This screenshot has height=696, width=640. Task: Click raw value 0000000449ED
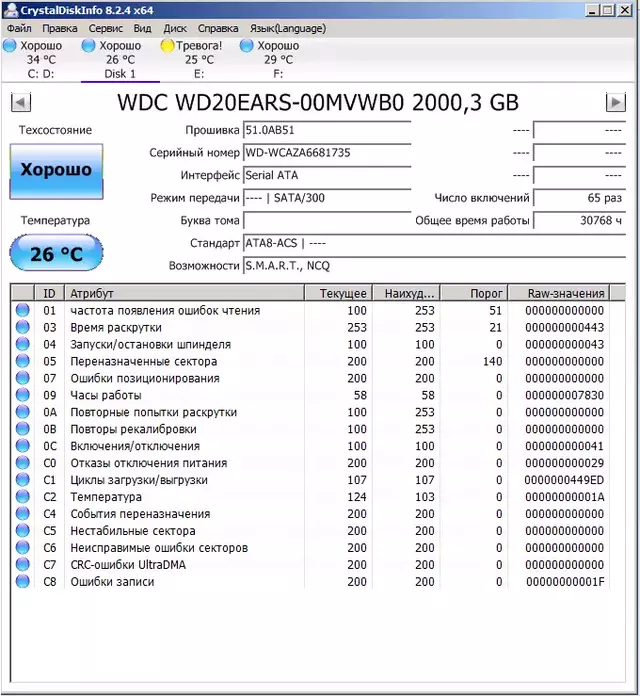[564, 480]
